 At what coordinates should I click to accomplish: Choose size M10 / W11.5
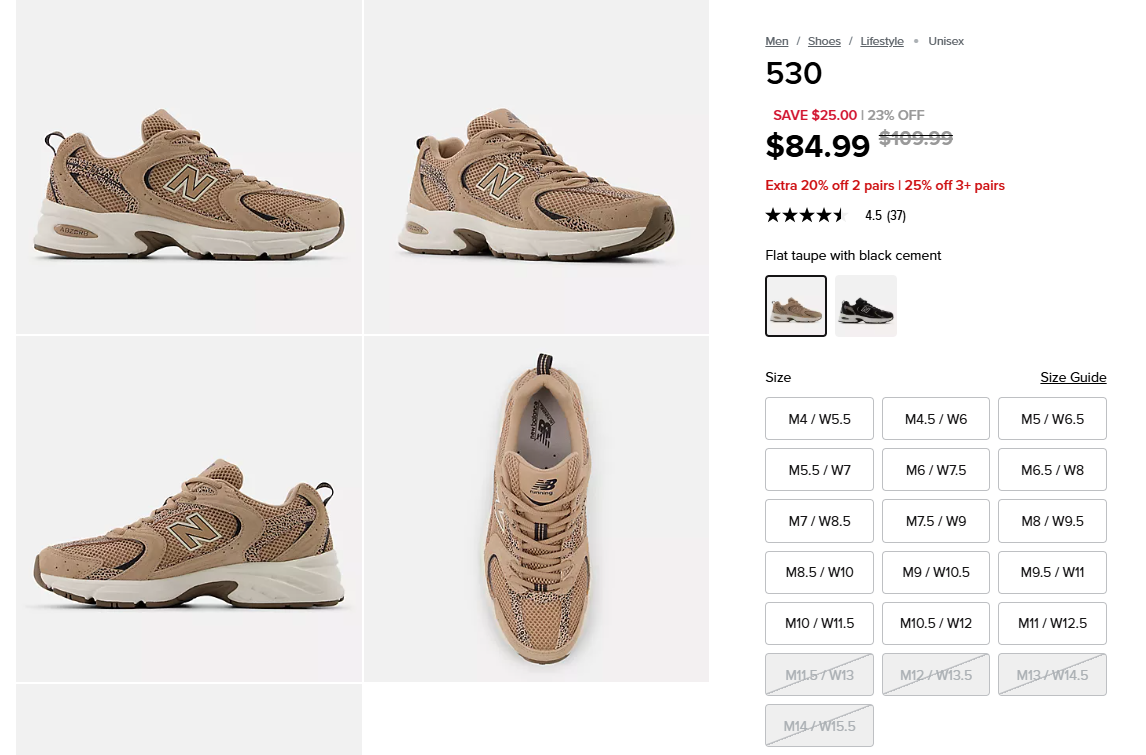coord(819,623)
